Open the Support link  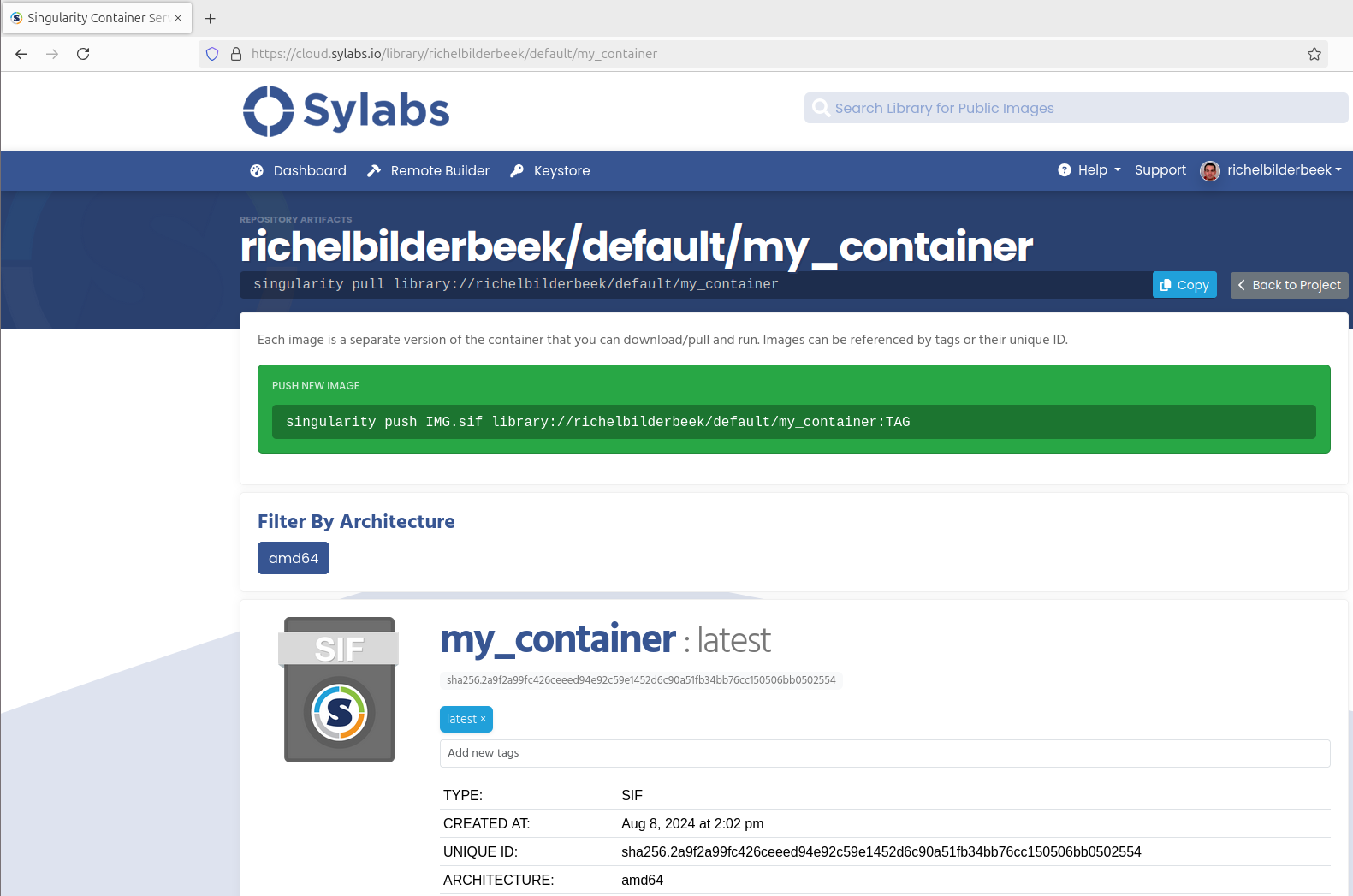click(x=1160, y=170)
